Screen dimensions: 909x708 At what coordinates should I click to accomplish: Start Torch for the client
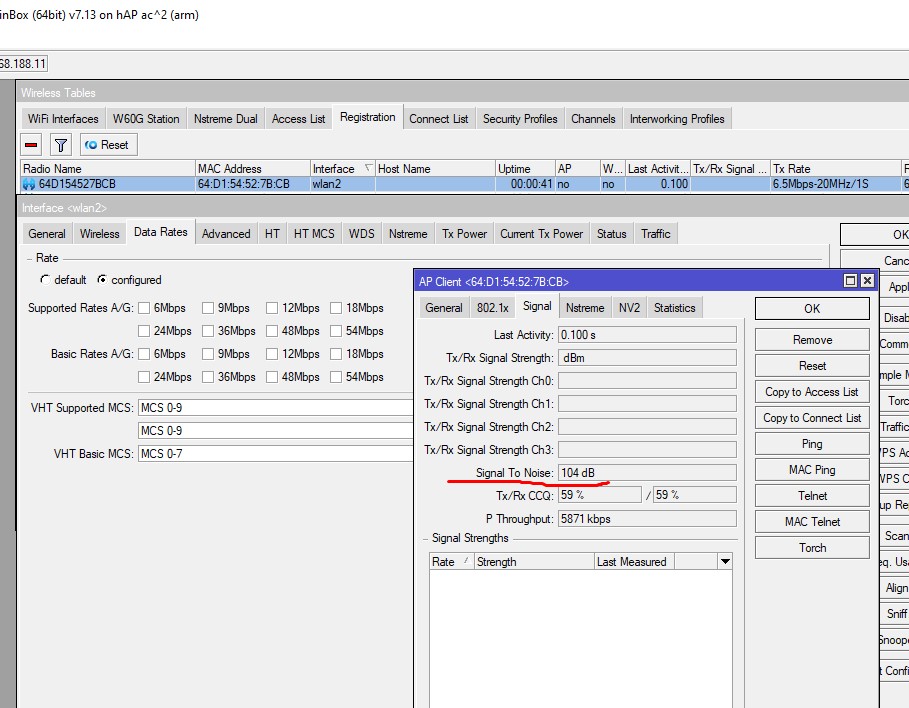(x=811, y=547)
